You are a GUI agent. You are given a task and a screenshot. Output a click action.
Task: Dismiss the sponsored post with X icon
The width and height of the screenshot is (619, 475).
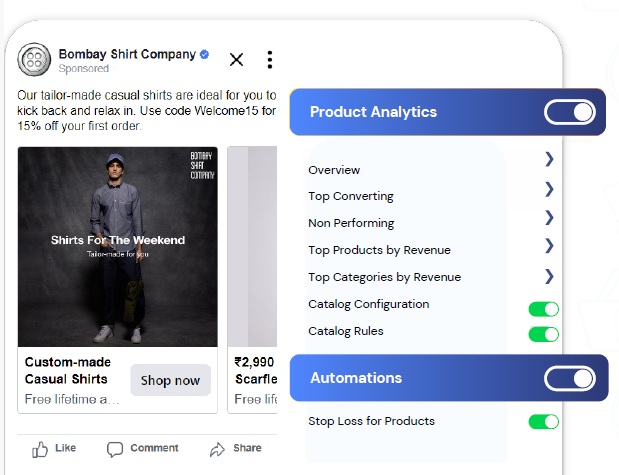pos(236,59)
